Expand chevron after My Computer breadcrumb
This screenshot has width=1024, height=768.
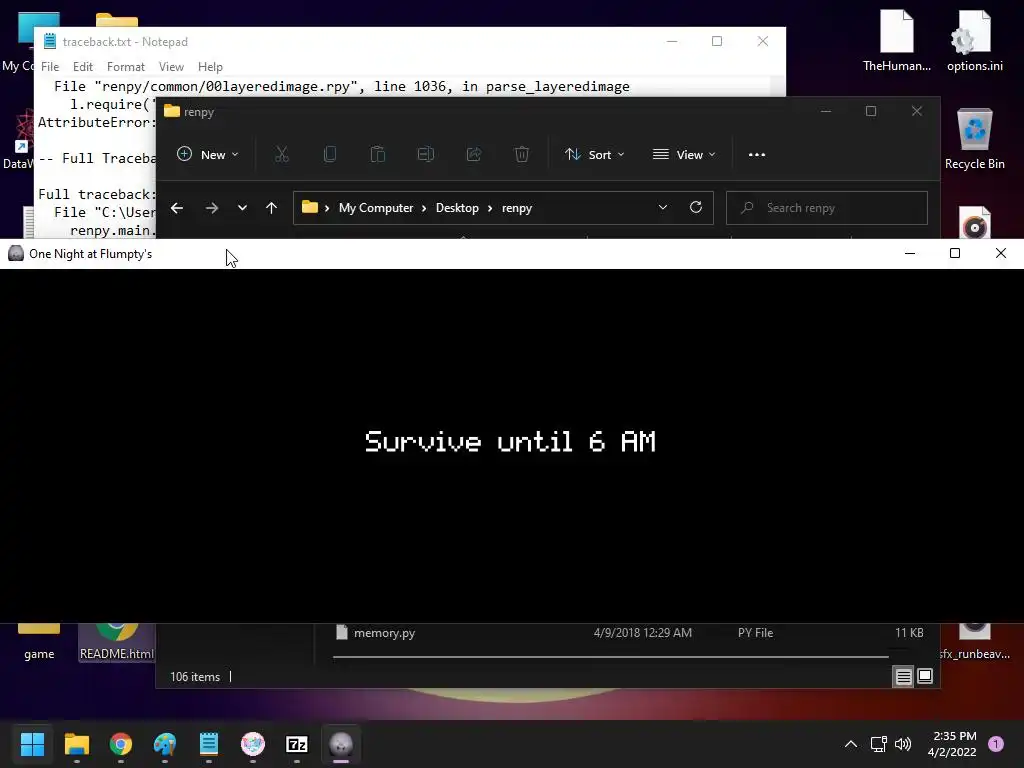tap(424, 208)
